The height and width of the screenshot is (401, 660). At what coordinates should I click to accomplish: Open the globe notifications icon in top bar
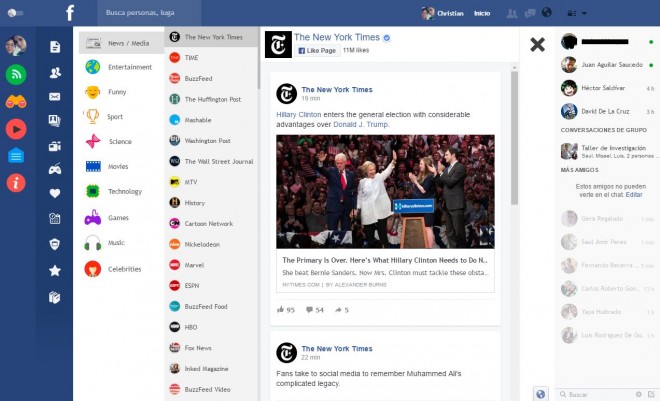pyautogui.click(x=545, y=13)
